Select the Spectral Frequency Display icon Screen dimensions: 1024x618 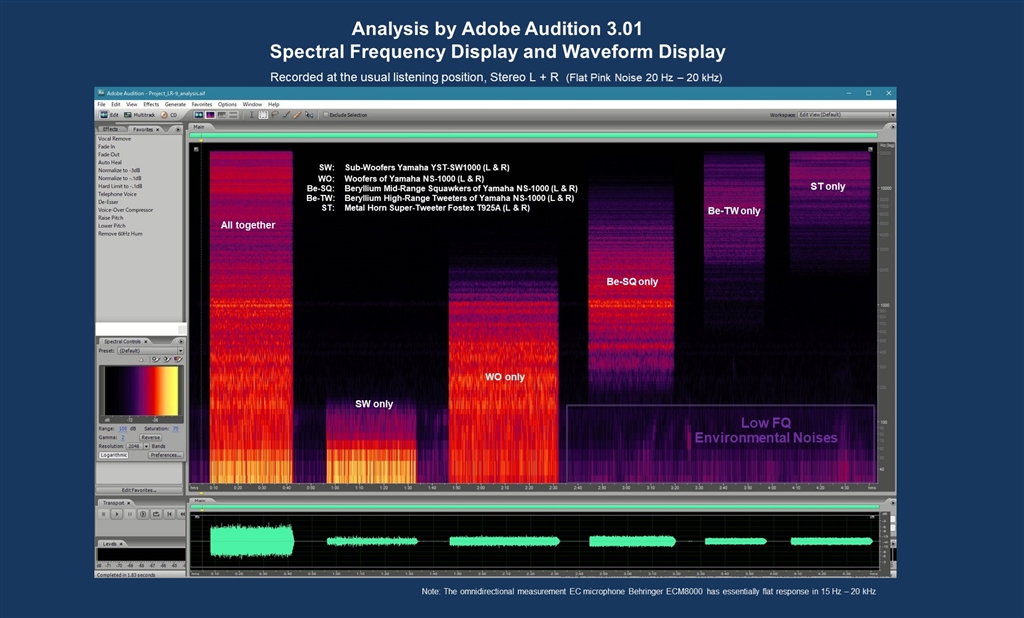pos(210,115)
